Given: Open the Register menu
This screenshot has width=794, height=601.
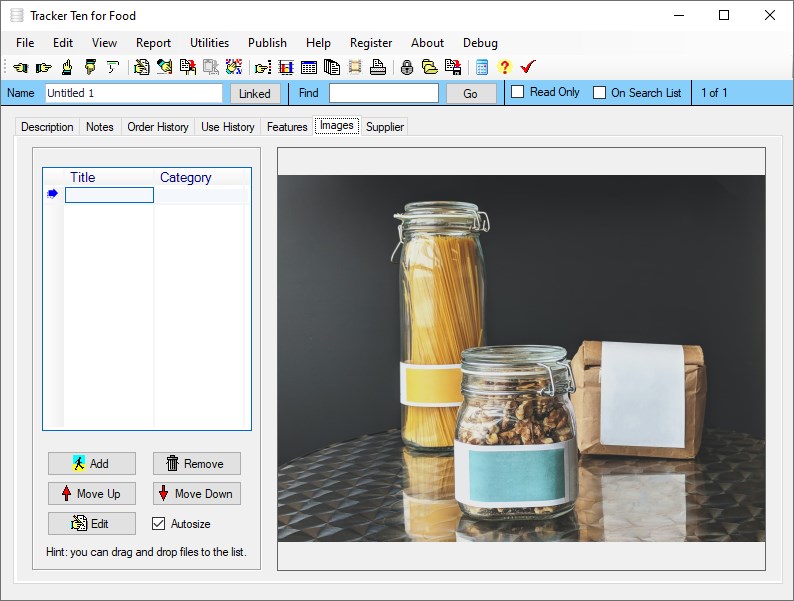Looking at the screenshot, I should coord(371,43).
